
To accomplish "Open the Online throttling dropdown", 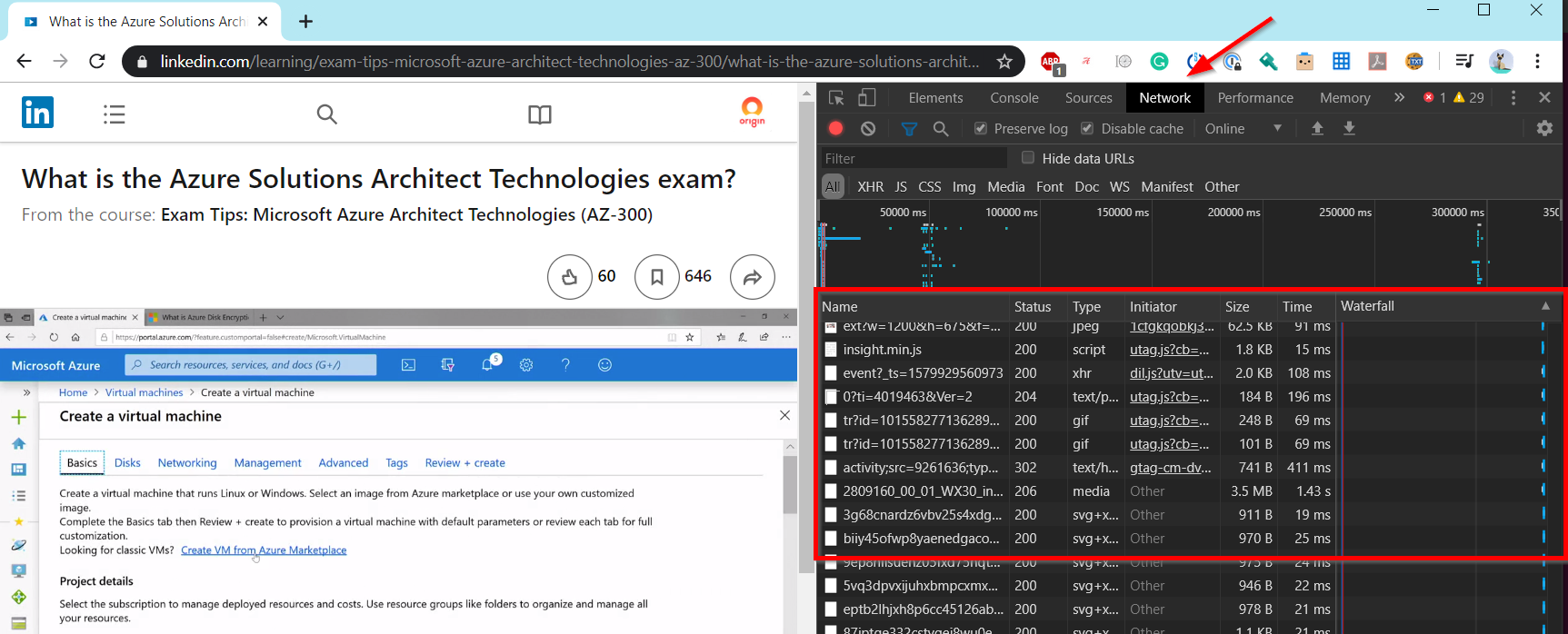I will [x=1243, y=129].
